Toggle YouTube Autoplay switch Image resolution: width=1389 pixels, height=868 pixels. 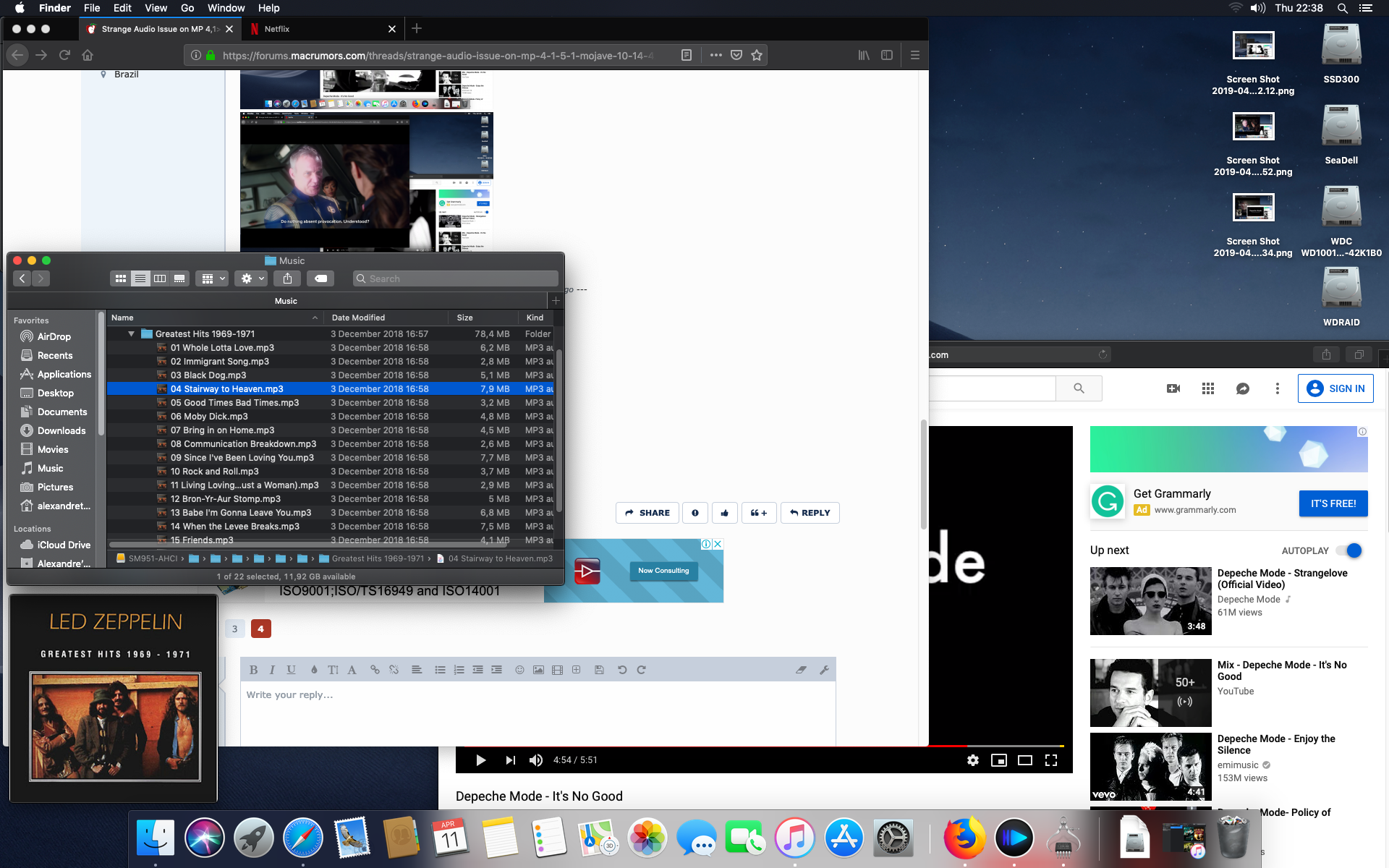(x=1349, y=550)
